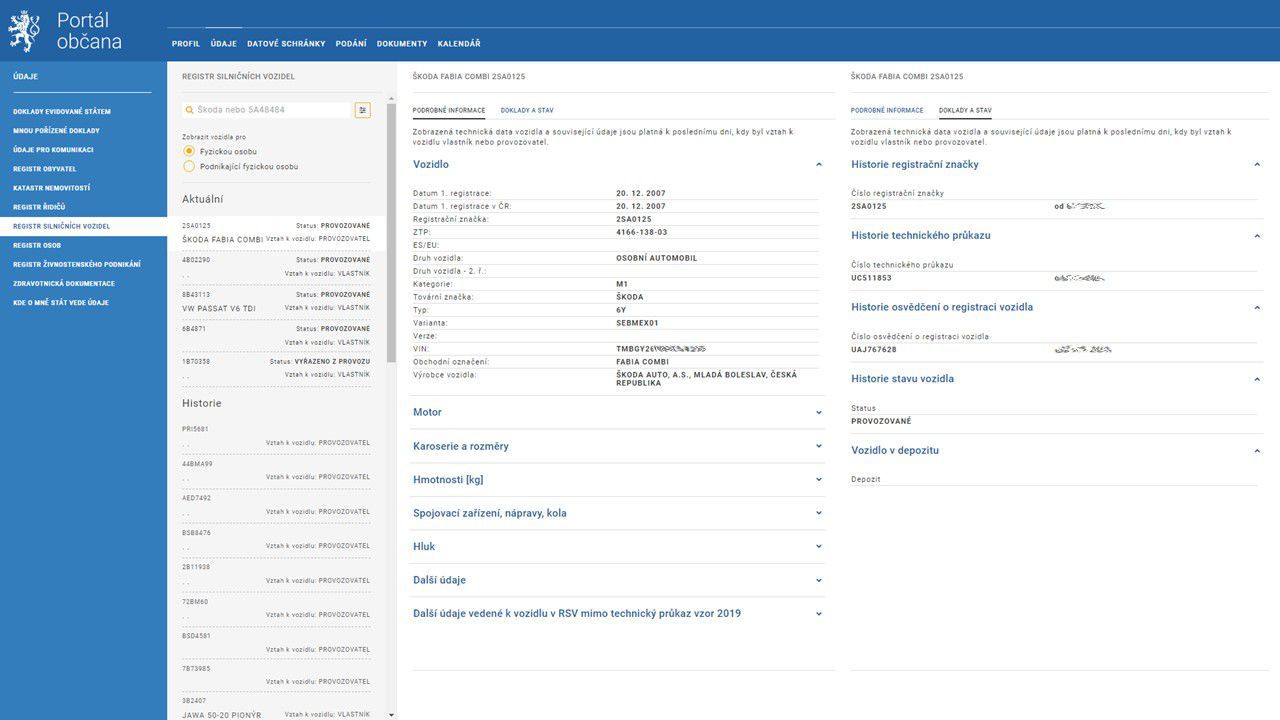Expand the Hluk section chevron
The width and height of the screenshot is (1280, 720).
pyautogui.click(x=818, y=547)
